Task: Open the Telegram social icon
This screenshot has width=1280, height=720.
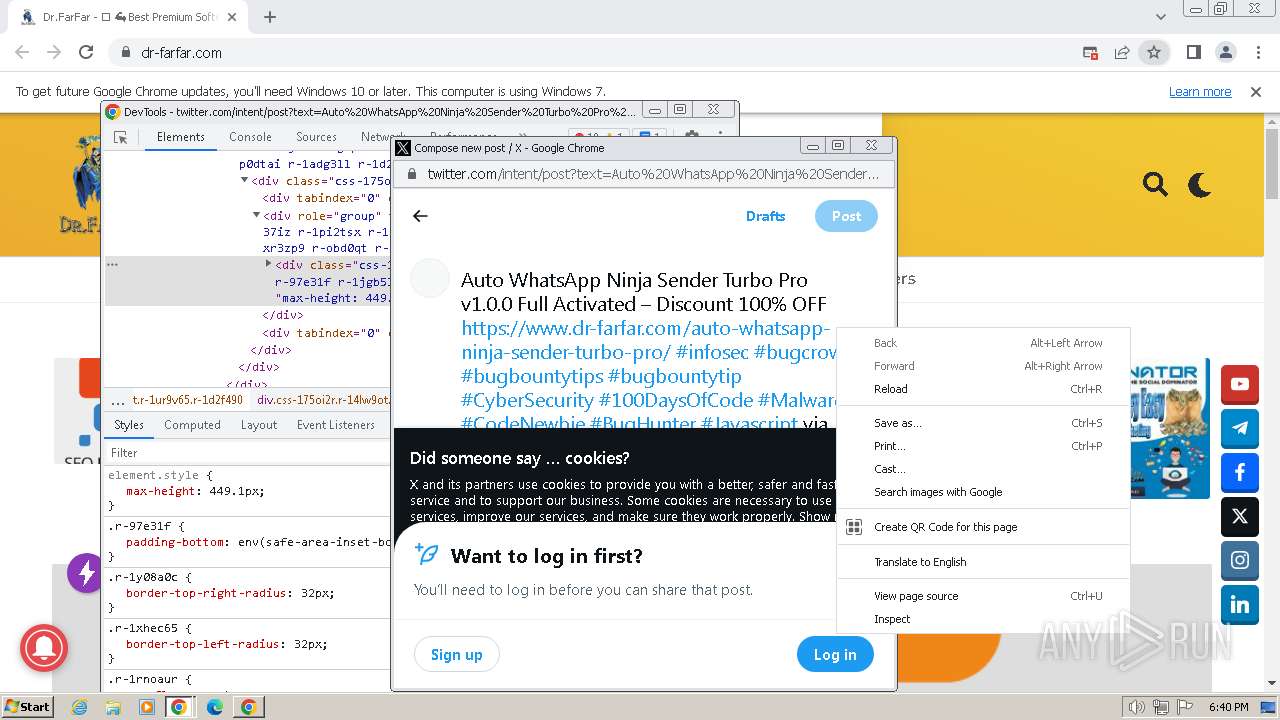Action: point(1240,428)
